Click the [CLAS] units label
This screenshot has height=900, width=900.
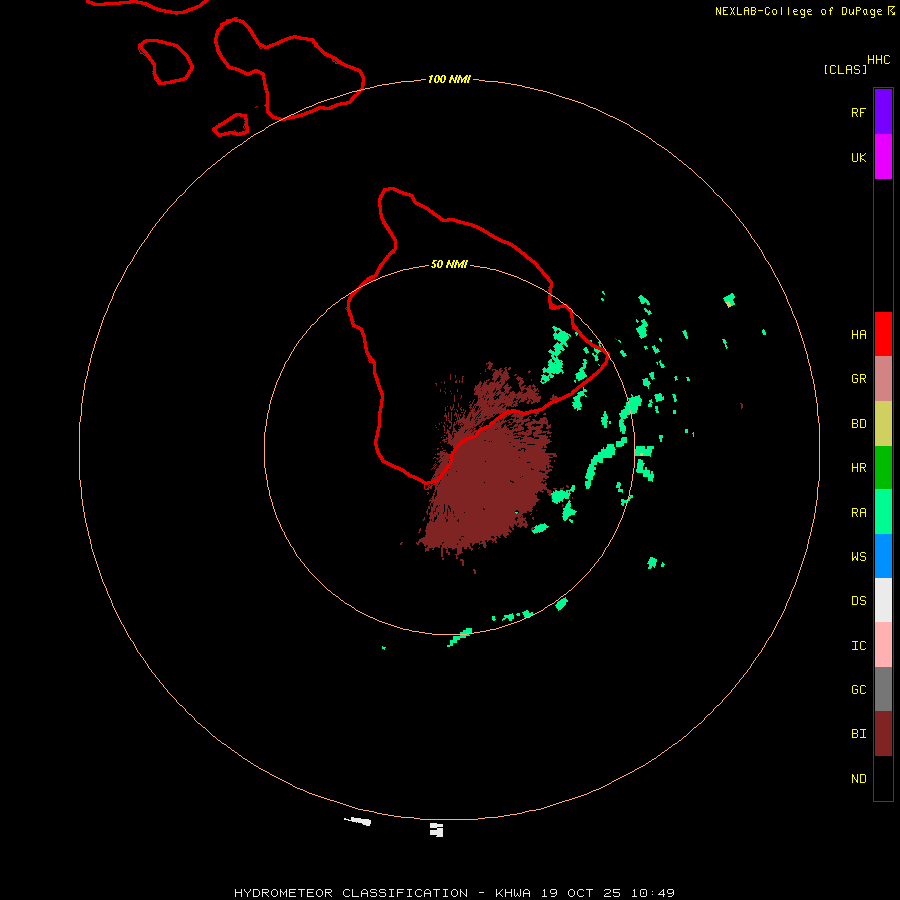[x=845, y=70]
